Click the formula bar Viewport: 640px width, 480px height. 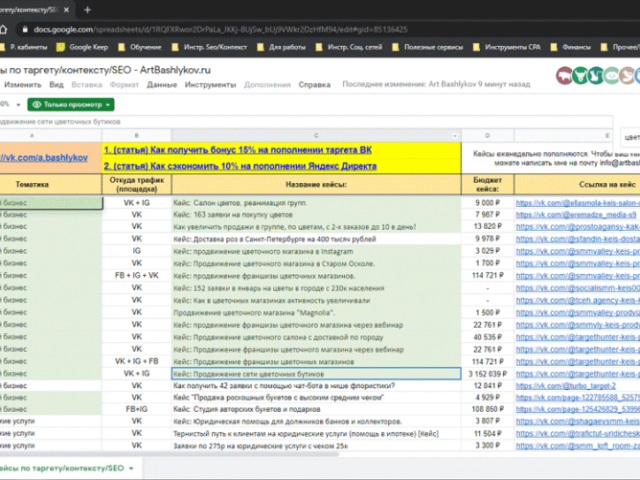click(x=306, y=122)
